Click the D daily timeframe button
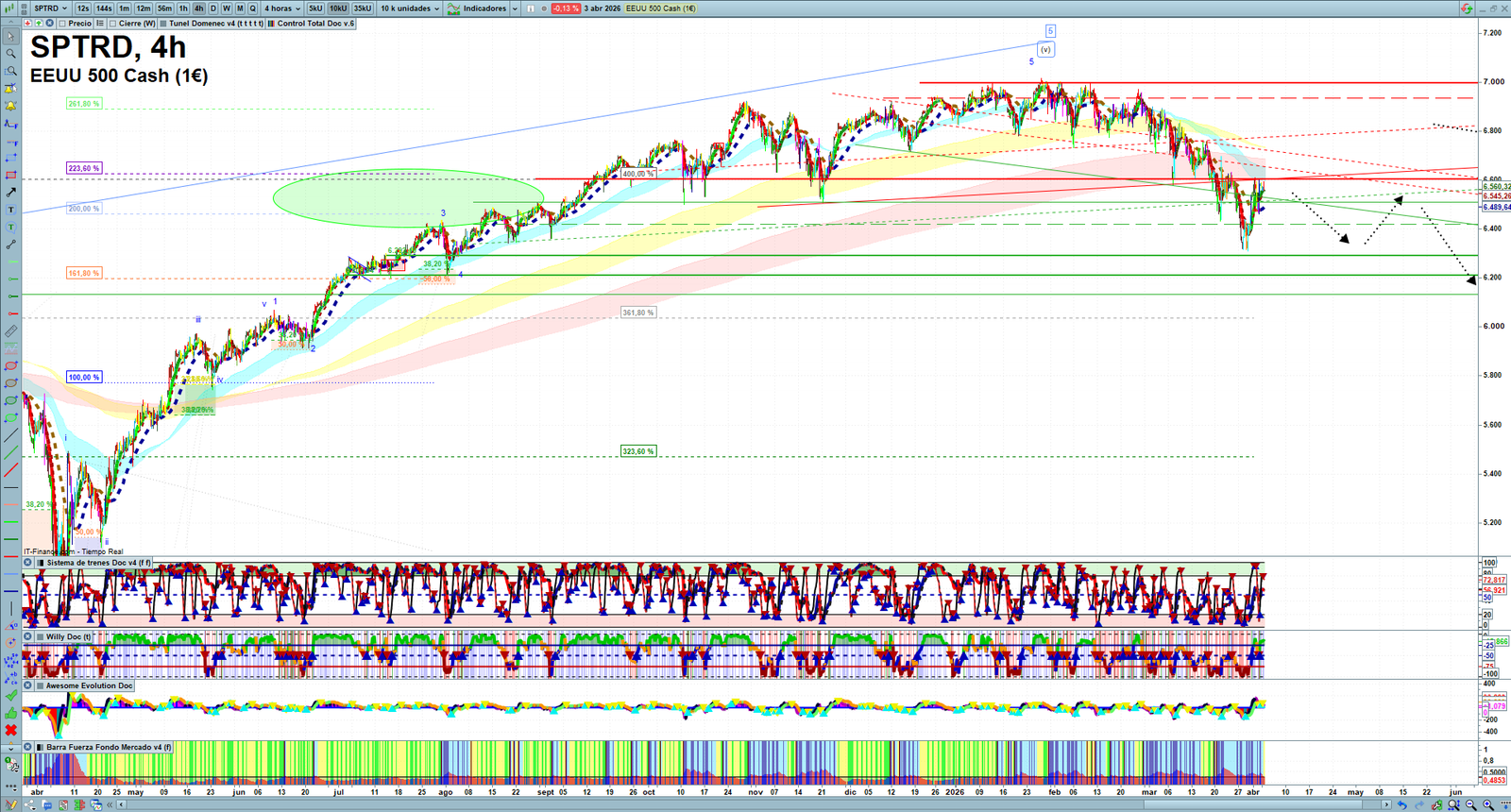This screenshot has width=1511, height=812. (x=212, y=8)
